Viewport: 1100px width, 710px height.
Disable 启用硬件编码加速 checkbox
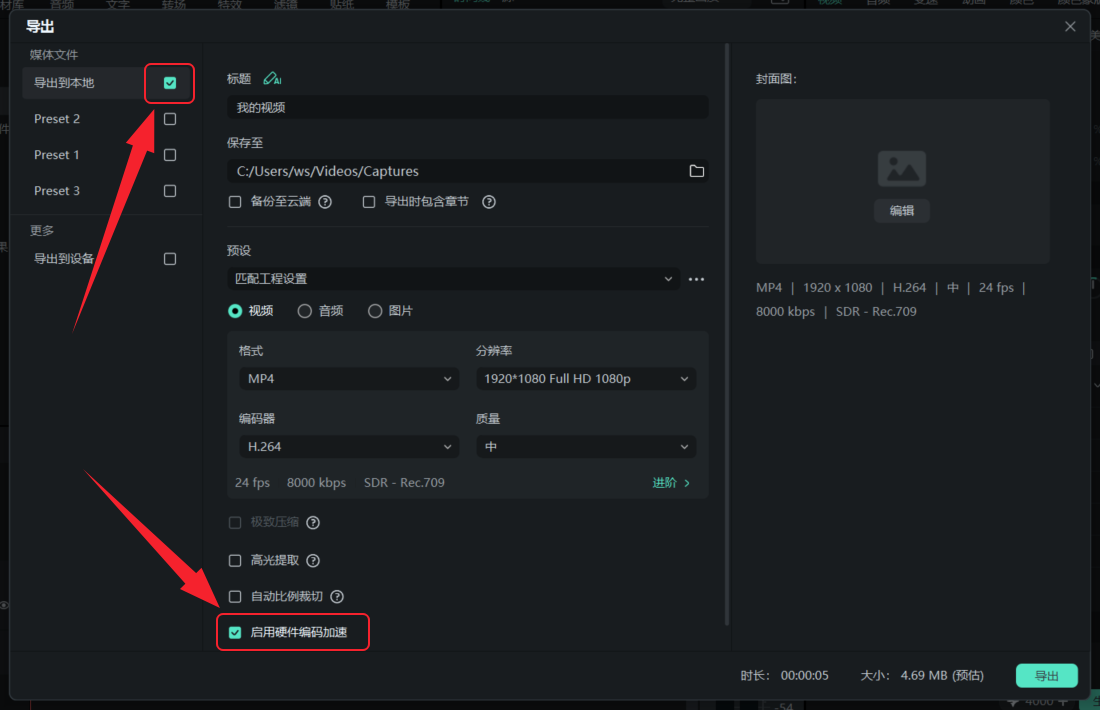(235, 633)
